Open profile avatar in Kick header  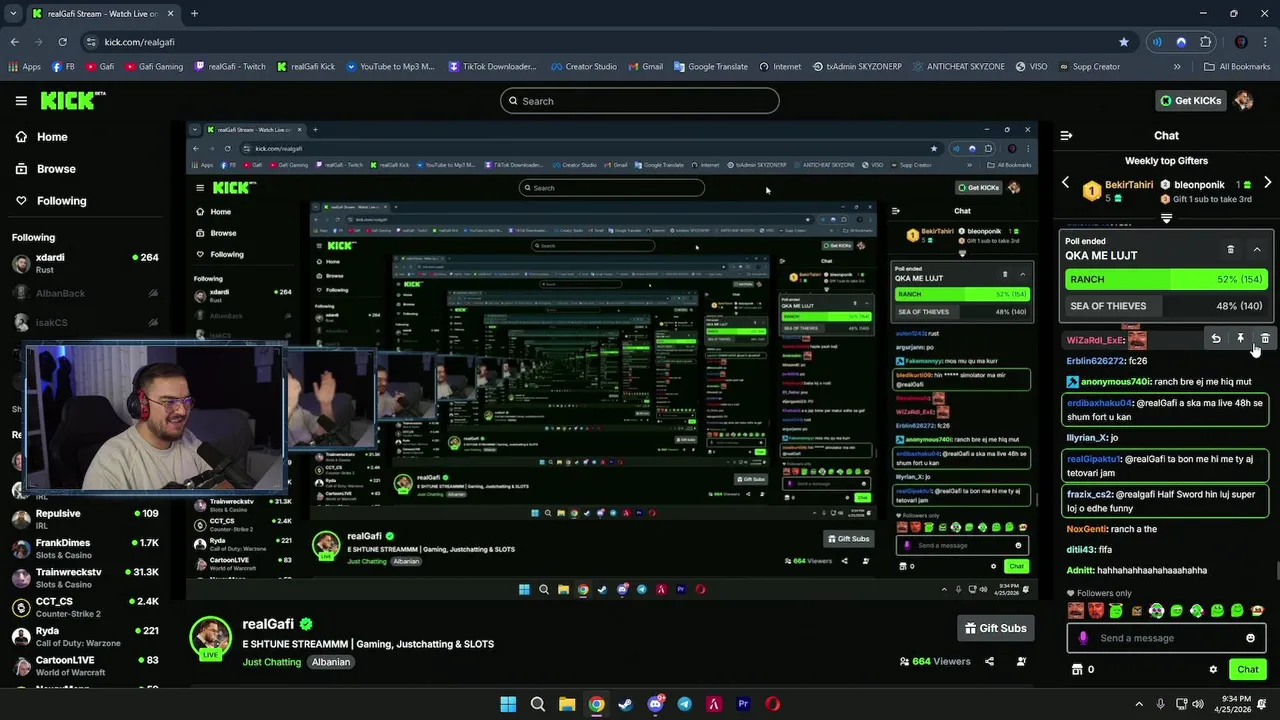[1243, 100]
